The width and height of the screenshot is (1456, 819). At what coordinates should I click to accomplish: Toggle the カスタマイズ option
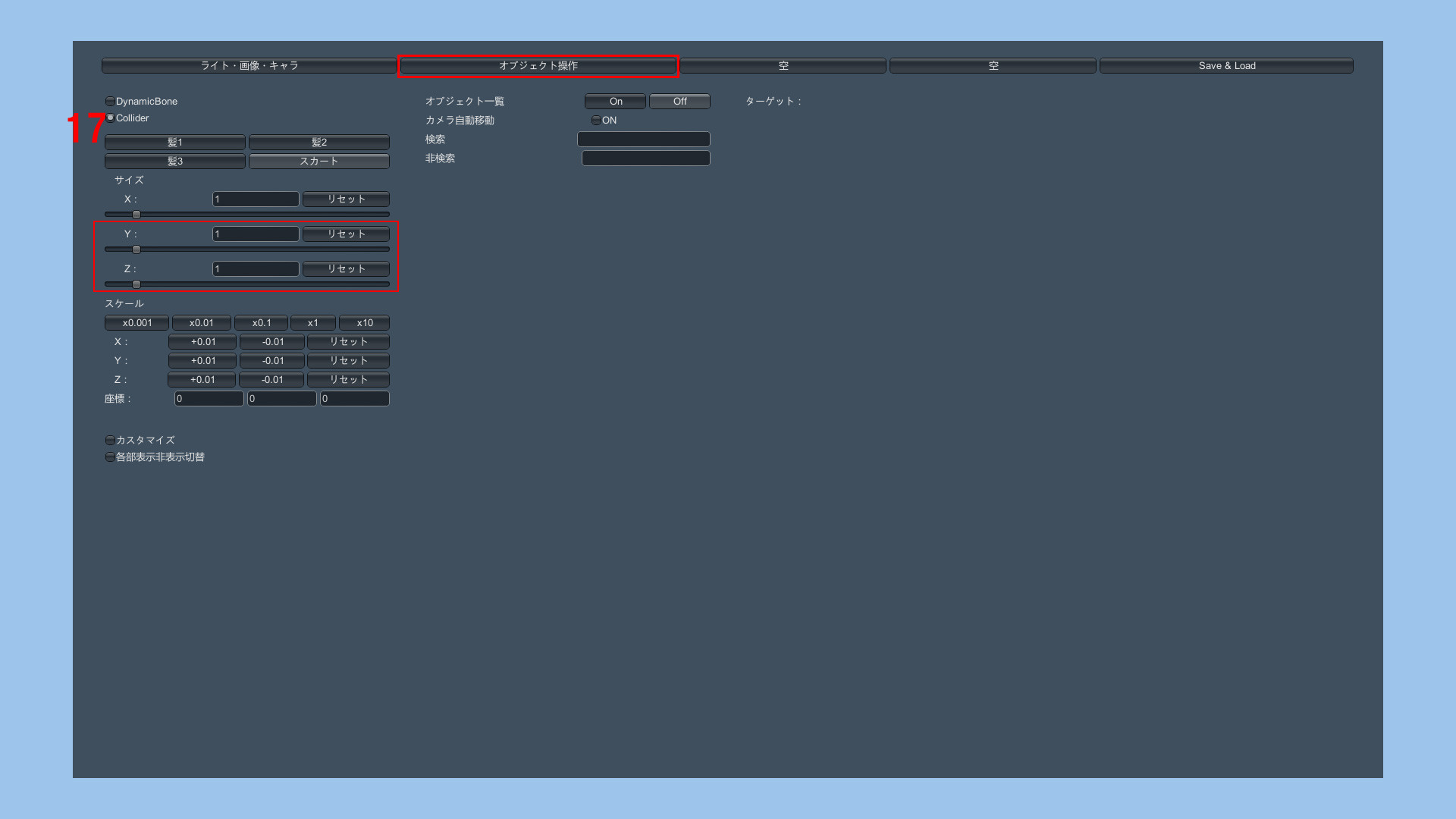(111, 441)
